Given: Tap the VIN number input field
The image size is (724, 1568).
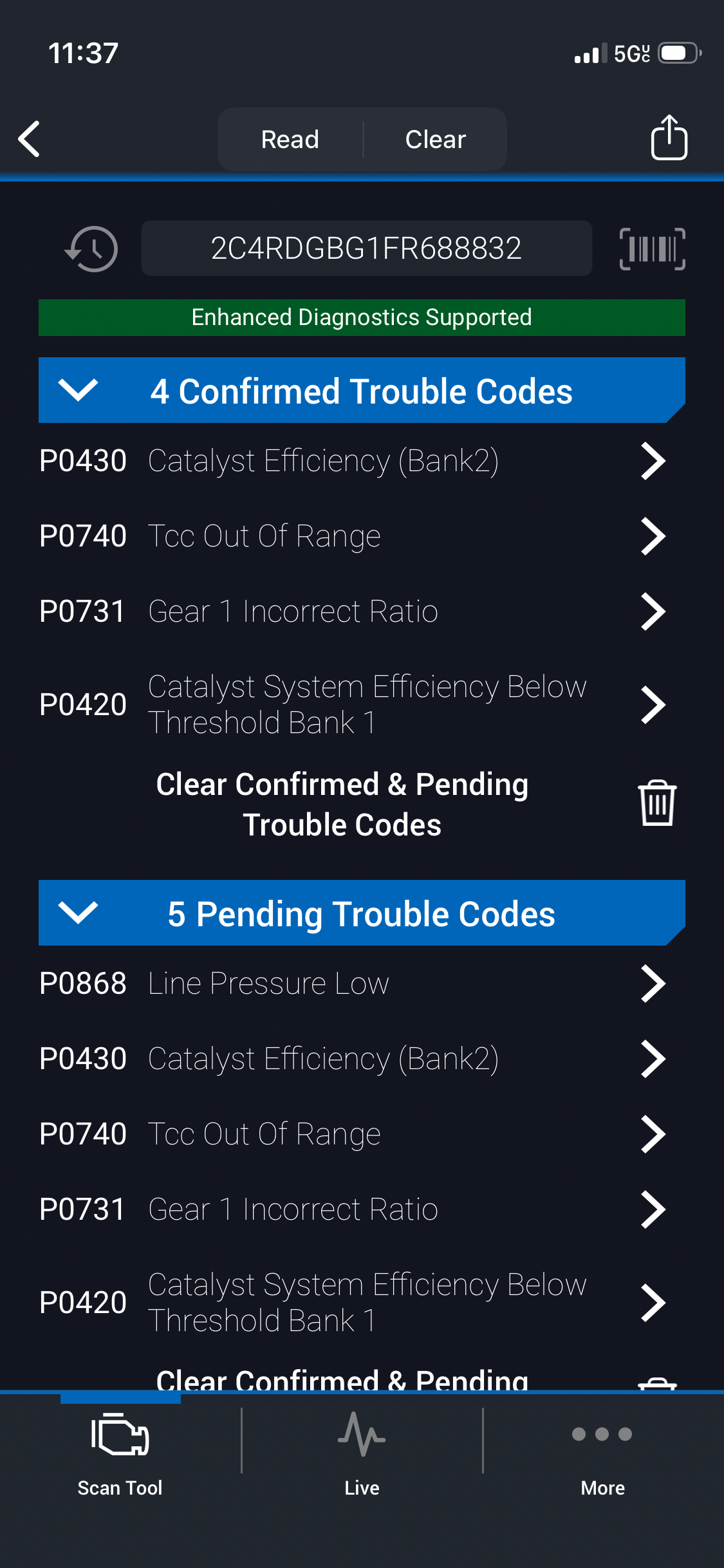Looking at the screenshot, I should (366, 248).
